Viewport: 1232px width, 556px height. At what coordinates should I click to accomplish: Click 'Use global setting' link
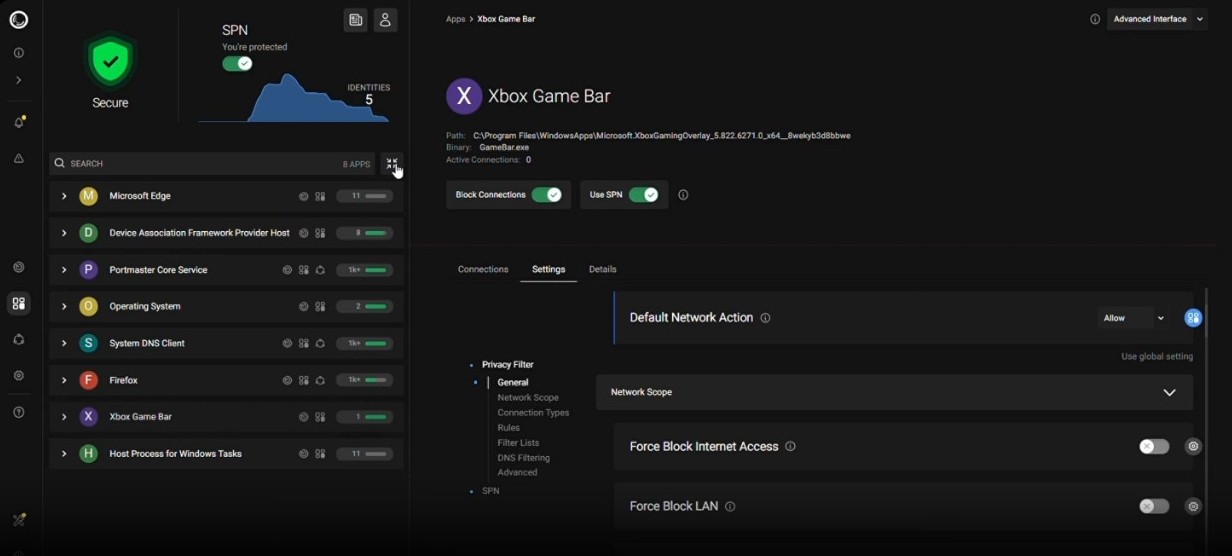[x=1157, y=356]
